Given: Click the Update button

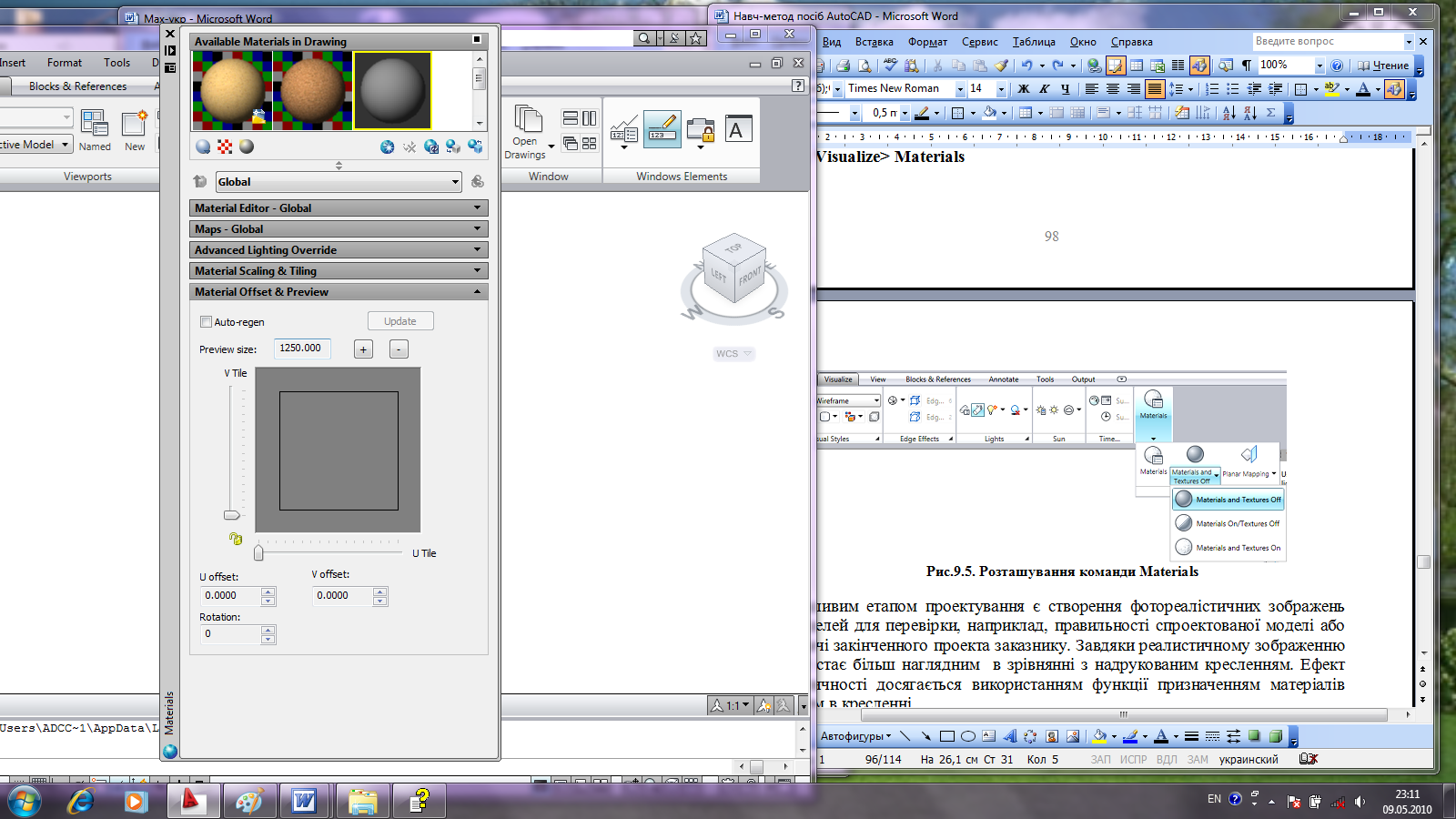Looking at the screenshot, I should pyautogui.click(x=400, y=321).
